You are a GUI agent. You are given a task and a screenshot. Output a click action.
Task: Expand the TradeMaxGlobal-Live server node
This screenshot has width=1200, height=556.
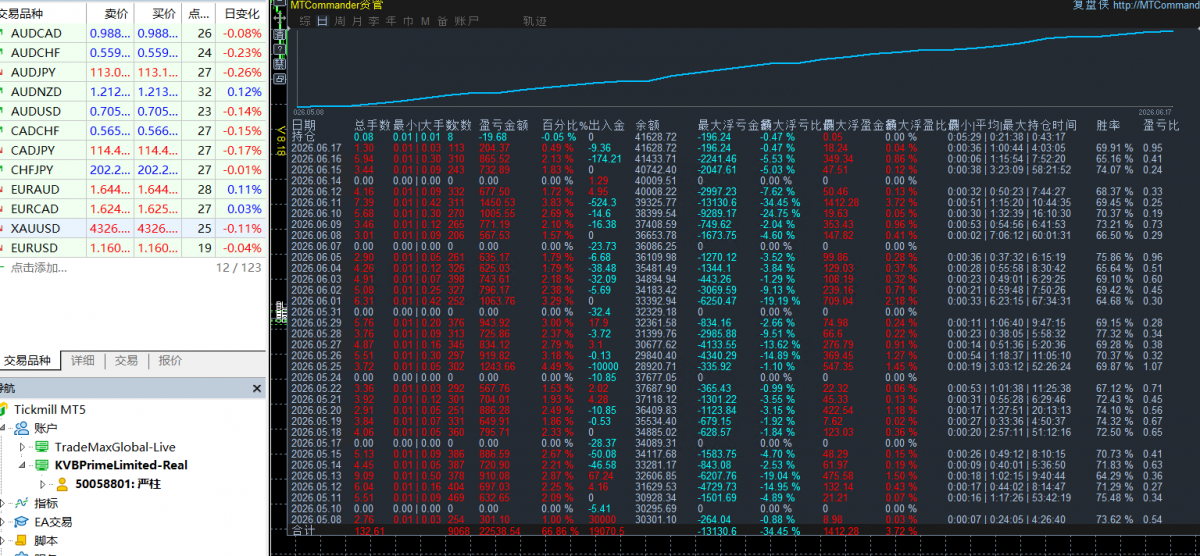point(22,446)
